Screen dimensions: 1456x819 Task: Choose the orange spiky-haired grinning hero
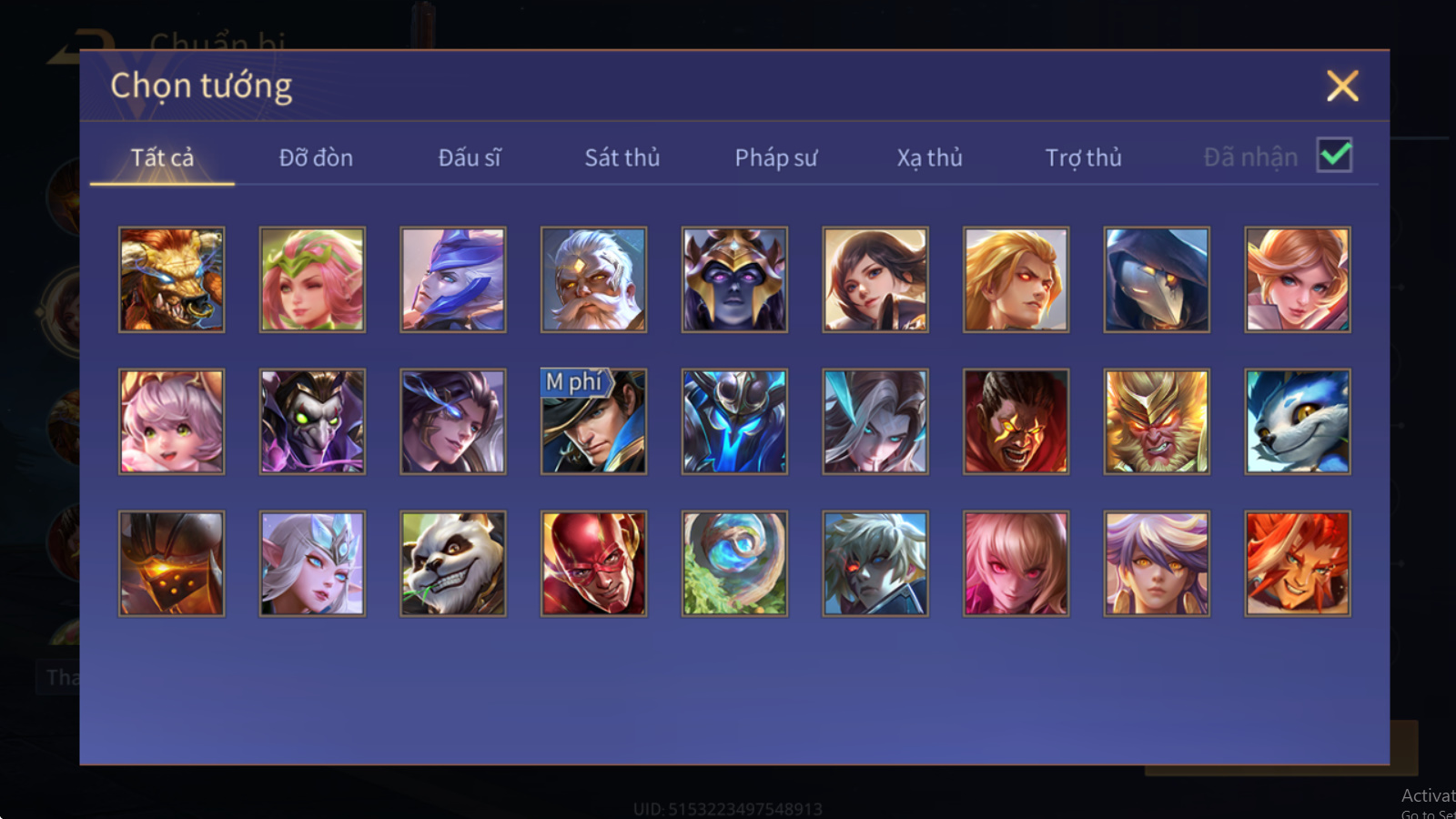pyautogui.click(x=1298, y=563)
